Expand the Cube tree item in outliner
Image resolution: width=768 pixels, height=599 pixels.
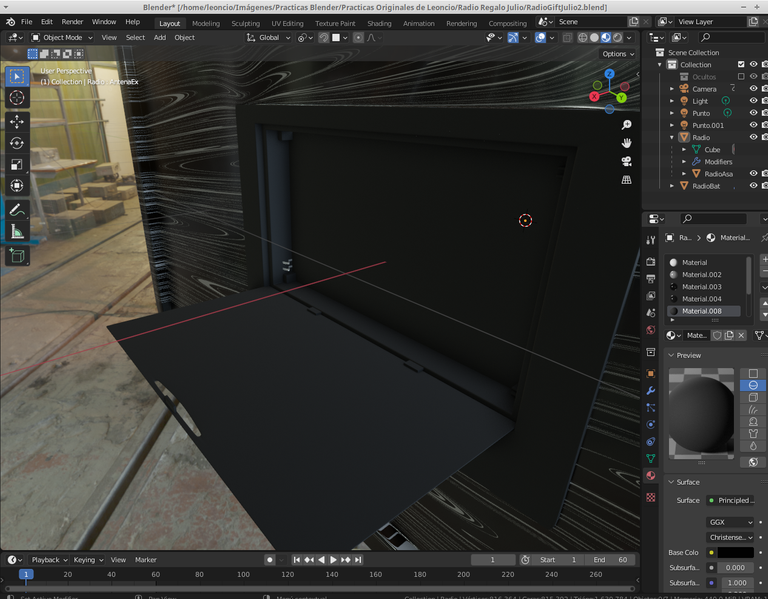pyautogui.click(x=684, y=149)
